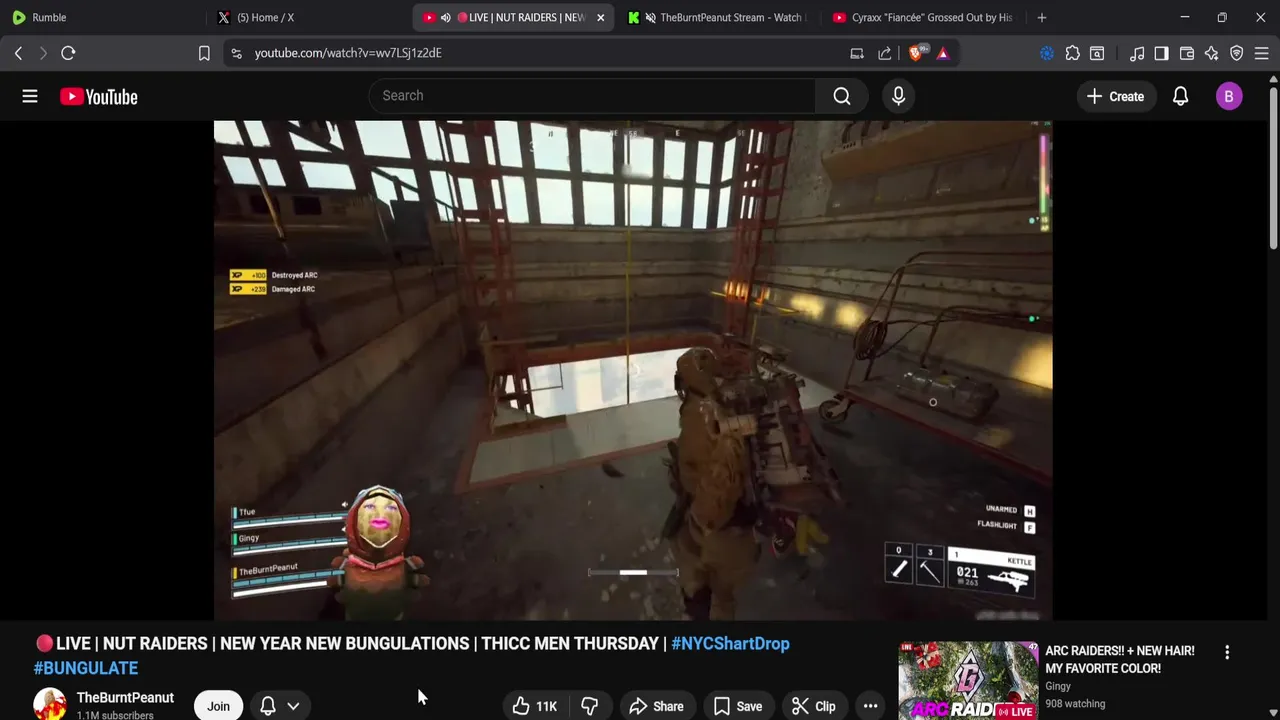Open Brave Shields lion icon
This screenshot has height=720, width=1280.
915,53
